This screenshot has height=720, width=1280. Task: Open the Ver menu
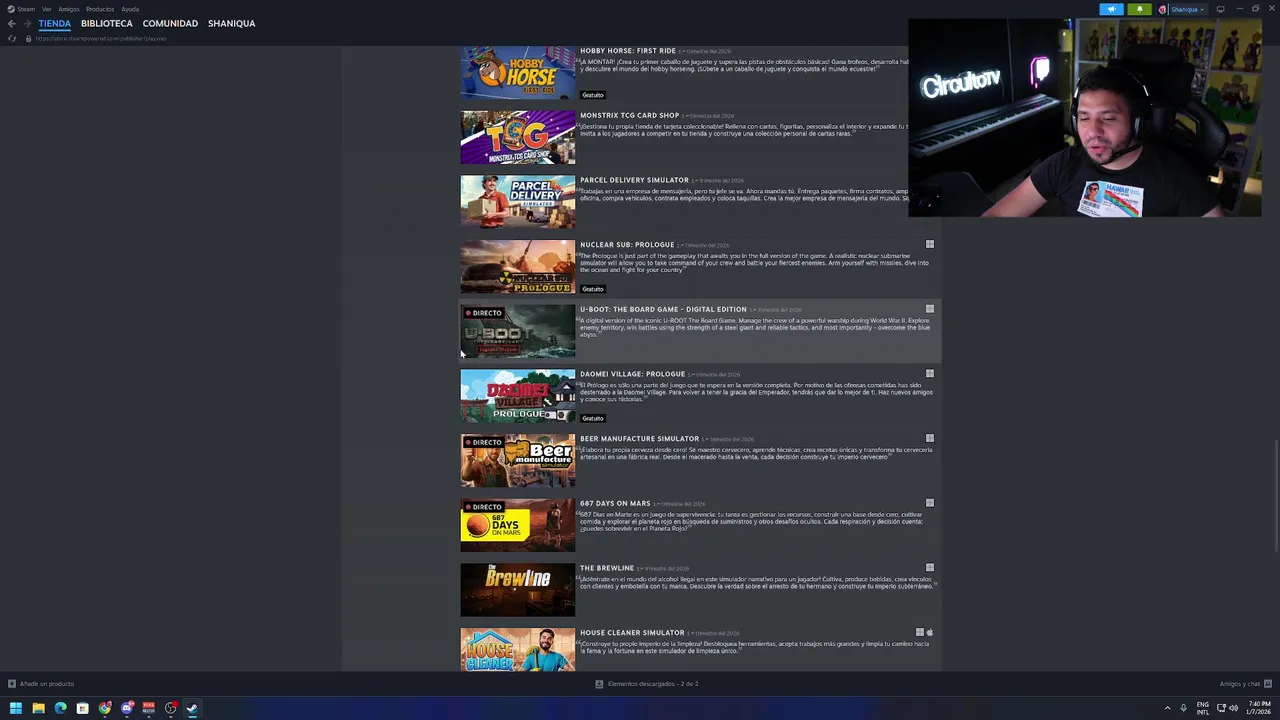click(x=46, y=9)
